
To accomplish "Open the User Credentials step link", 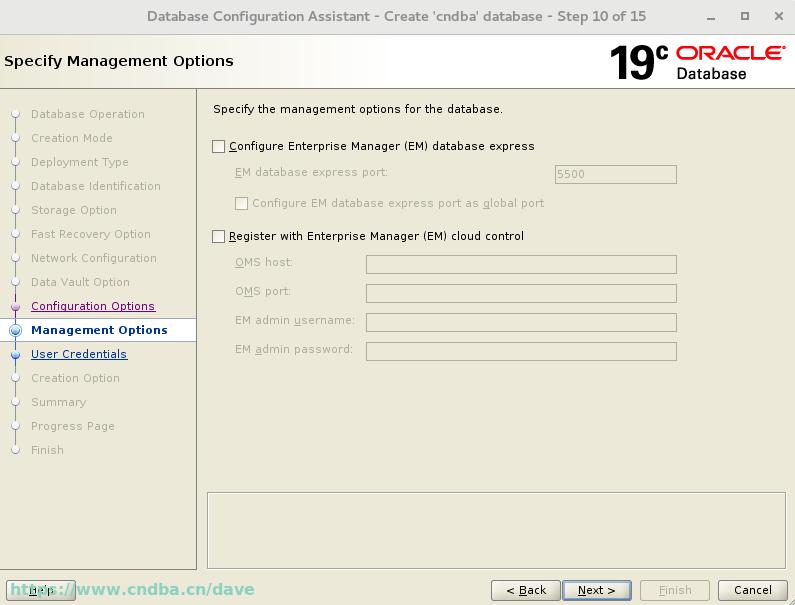I will (x=79, y=354).
